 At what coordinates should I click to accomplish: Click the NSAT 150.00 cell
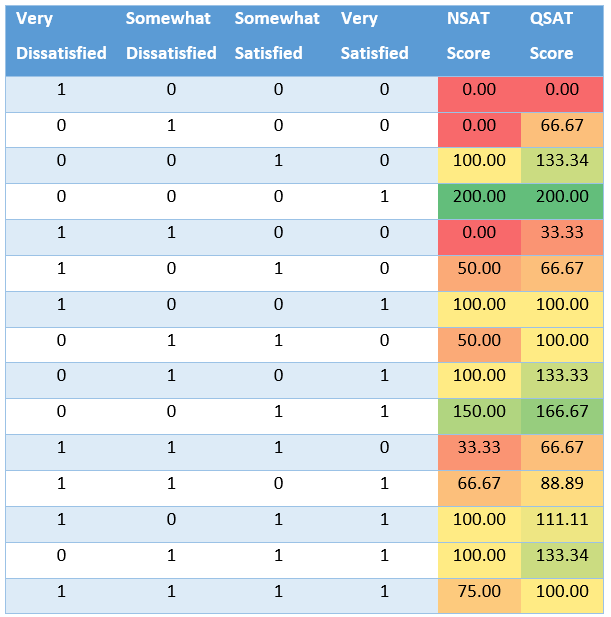click(479, 412)
